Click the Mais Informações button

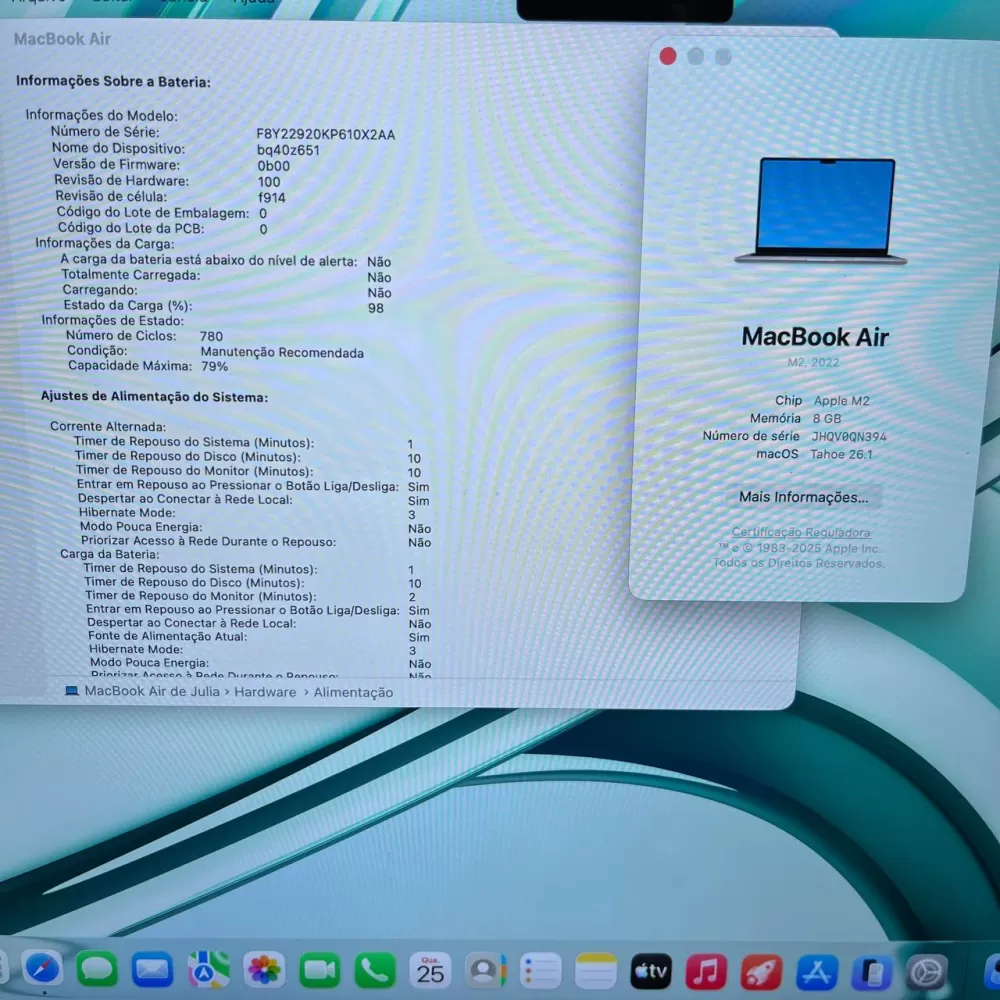pyautogui.click(x=804, y=497)
